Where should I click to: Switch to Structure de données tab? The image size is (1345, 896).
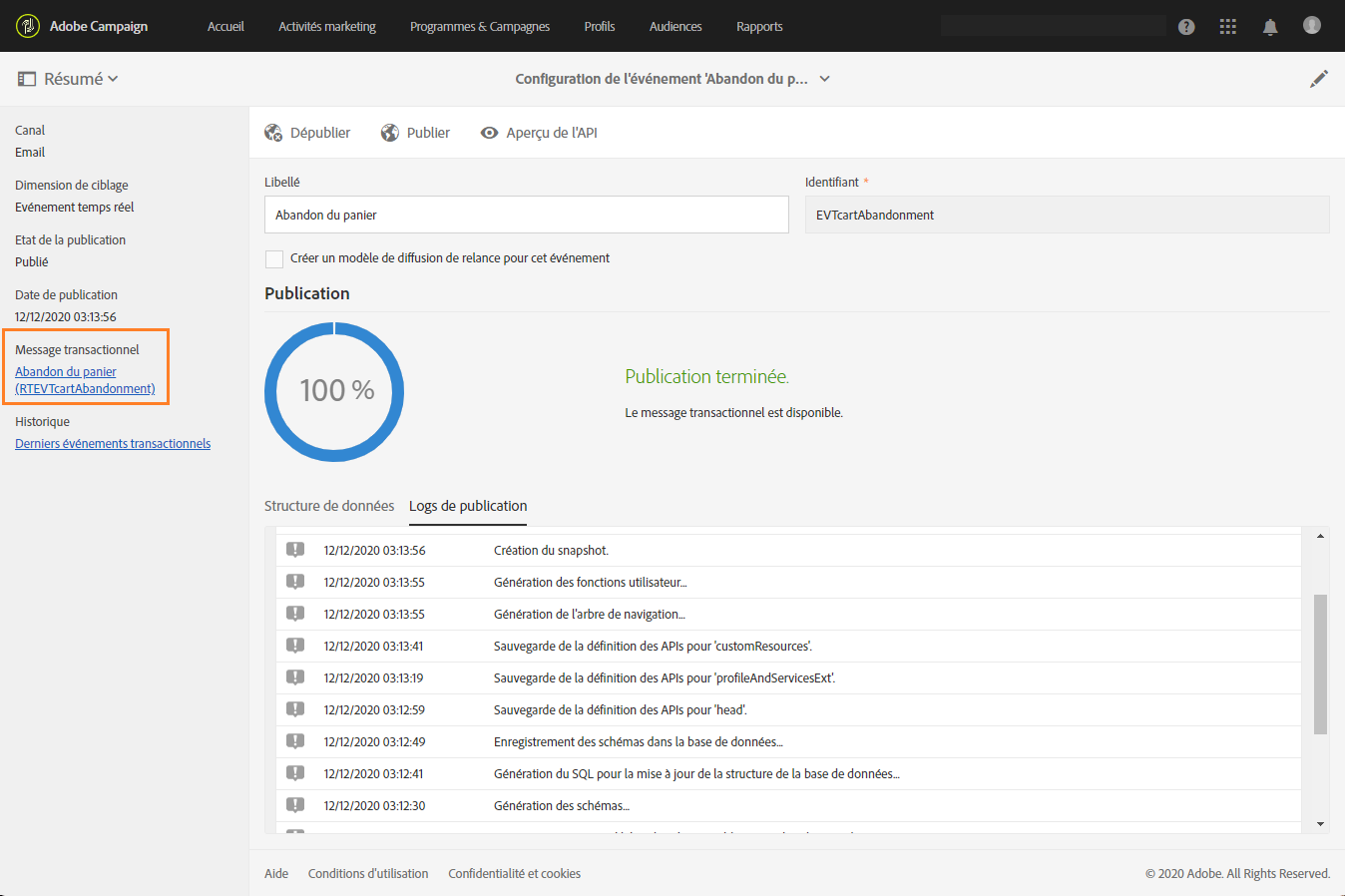pos(329,506)
